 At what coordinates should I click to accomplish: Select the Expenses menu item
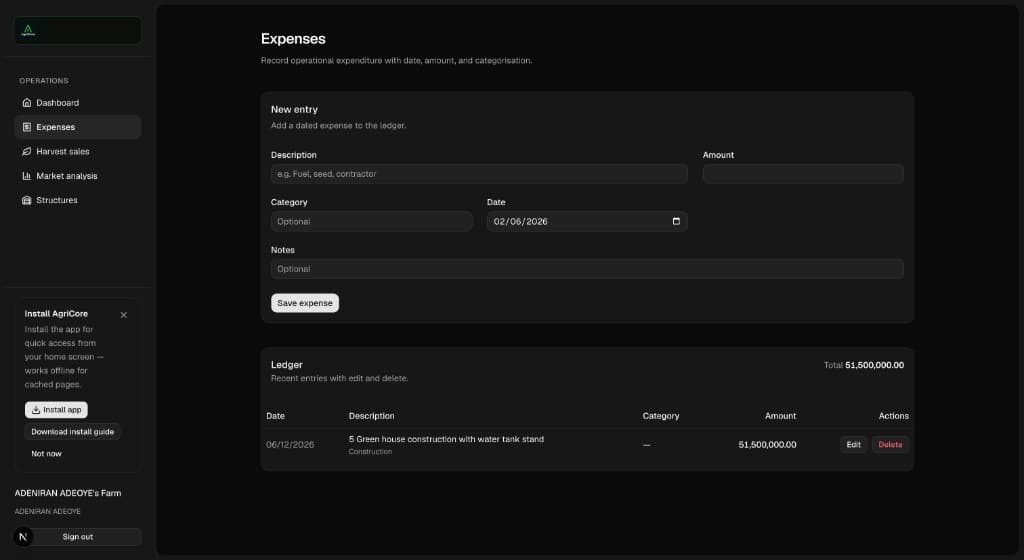(78, 127)
